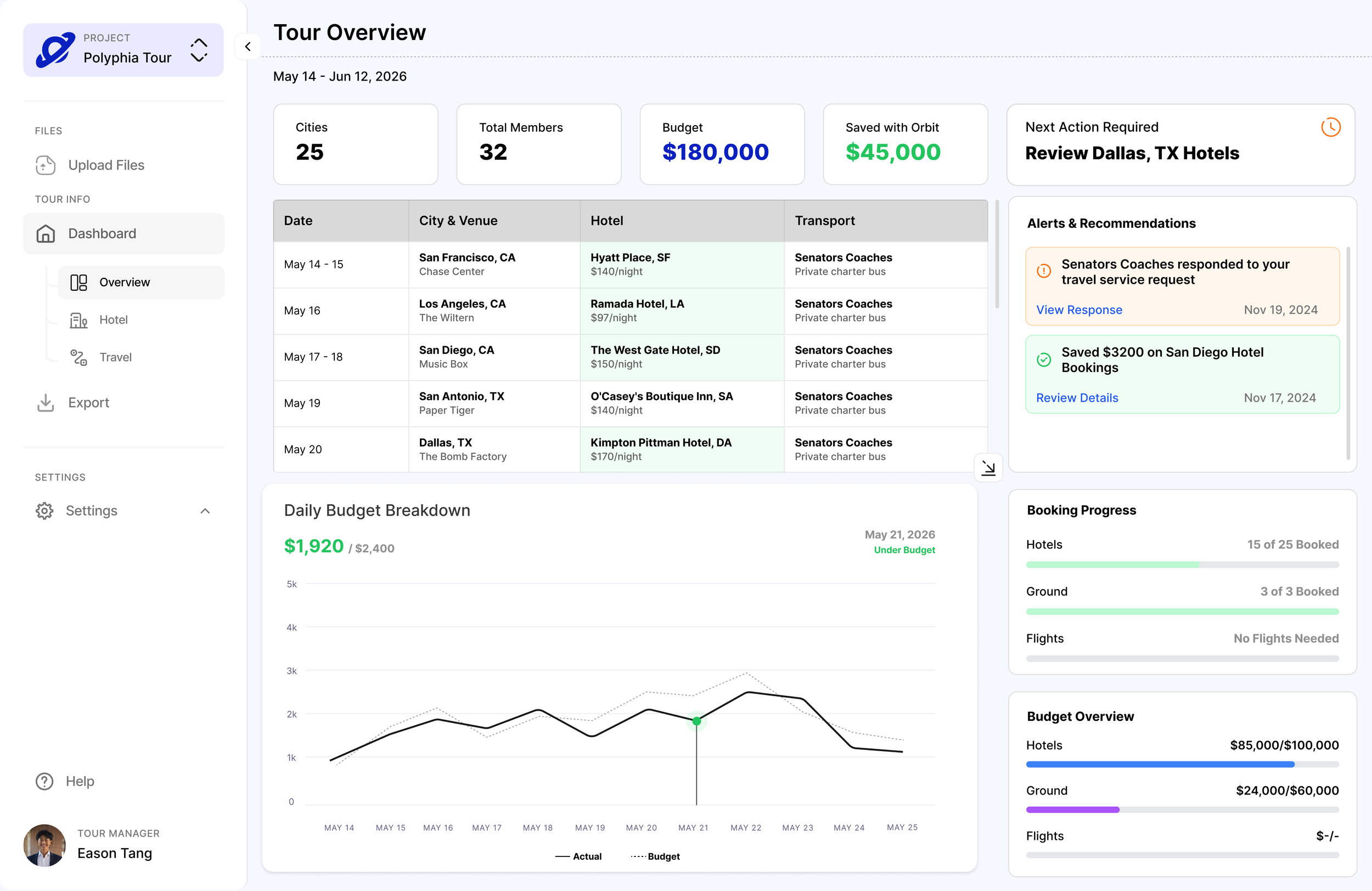Collapse the Settings section chevron
This screenshot has height=891, width=1372.
(205, 511)
